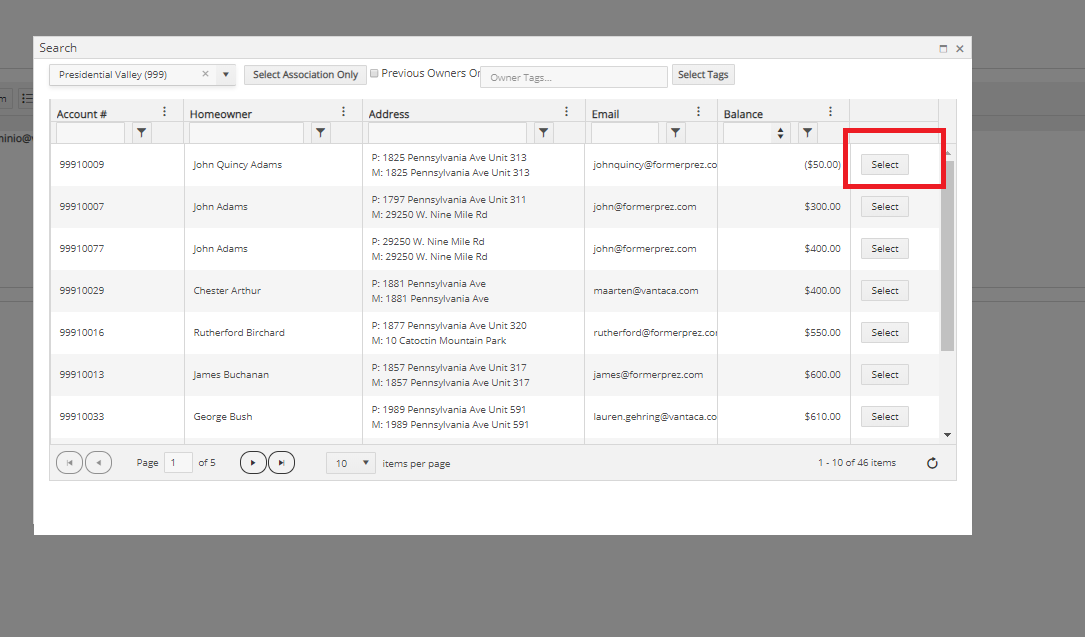Click account number 99910009
Viewport: 1085px width, 637px height.
82,165
